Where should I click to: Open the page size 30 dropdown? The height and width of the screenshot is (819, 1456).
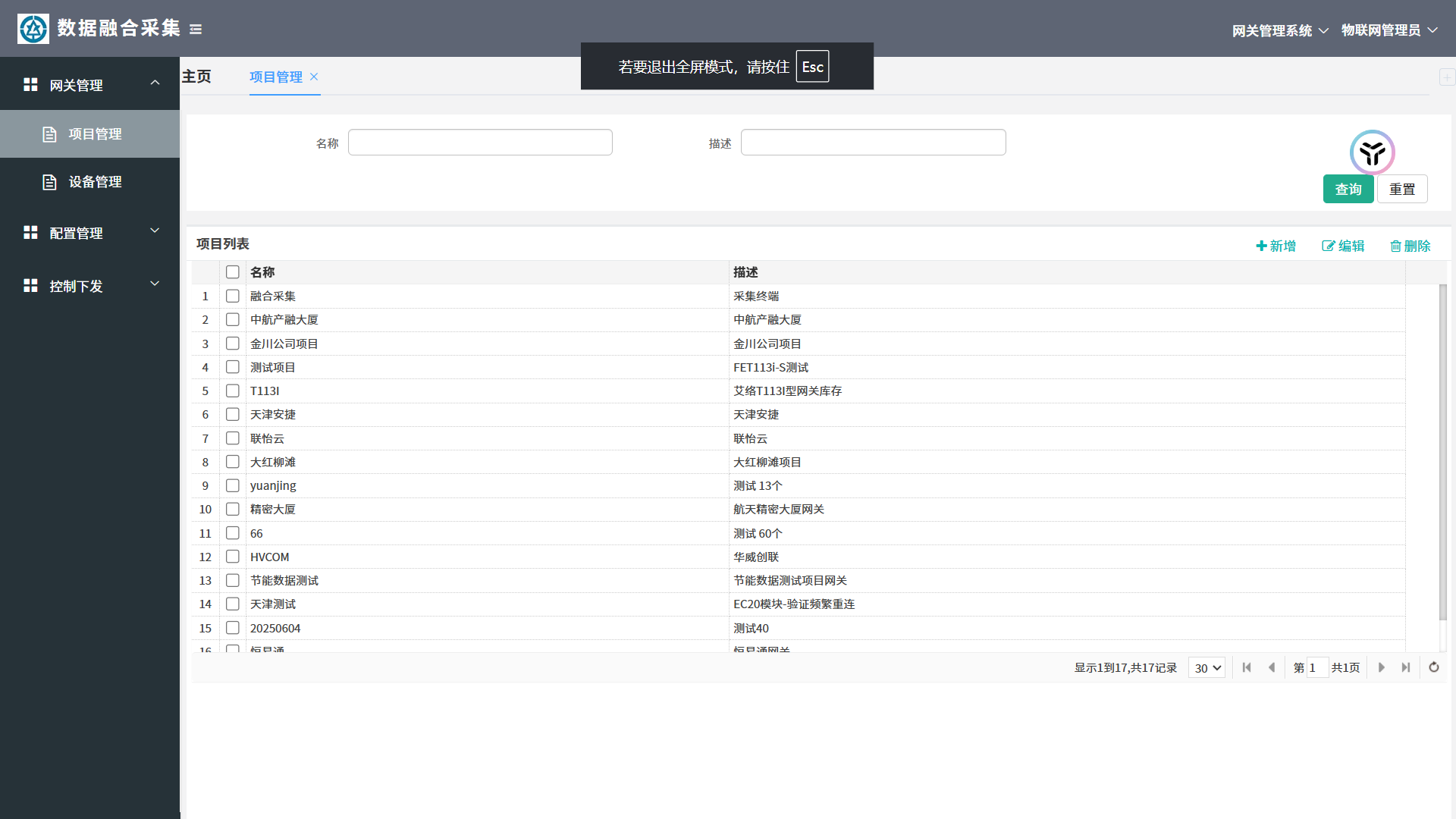tap(1207, 668)
